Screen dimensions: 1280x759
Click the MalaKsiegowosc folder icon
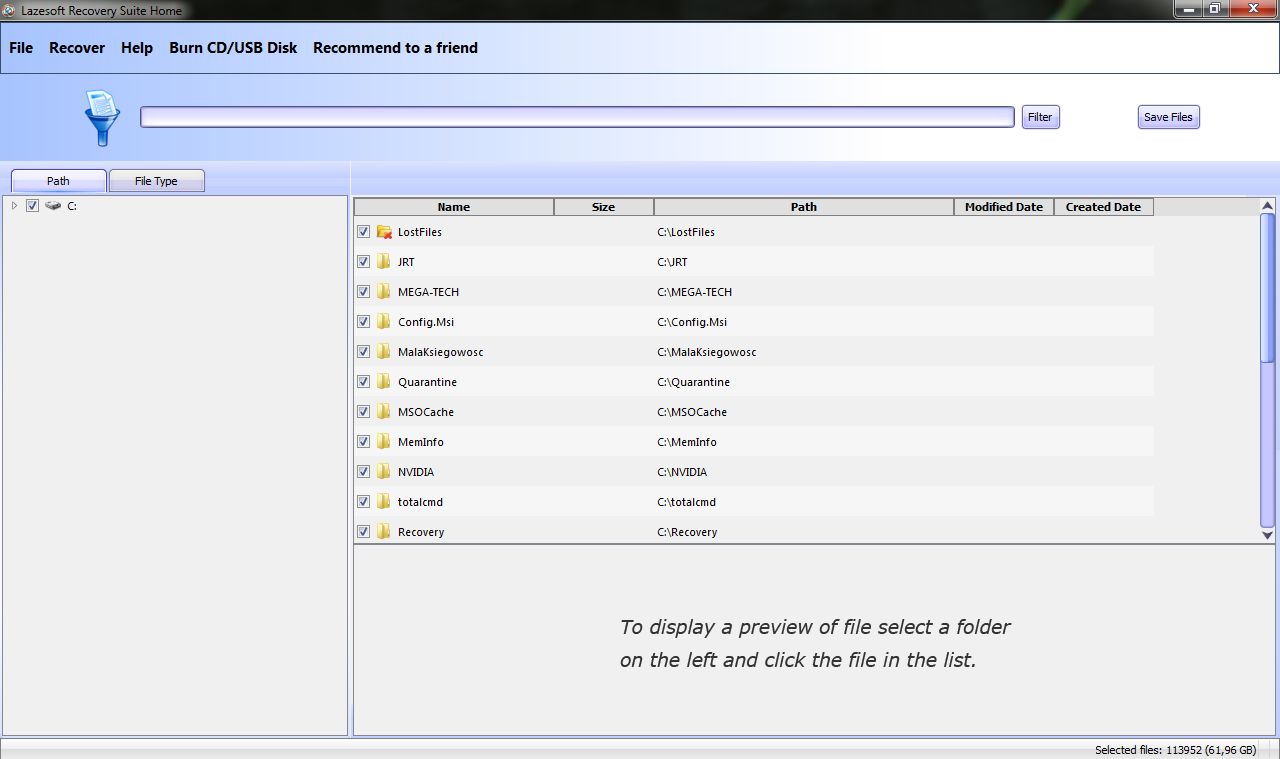click(x=384, y=352)
